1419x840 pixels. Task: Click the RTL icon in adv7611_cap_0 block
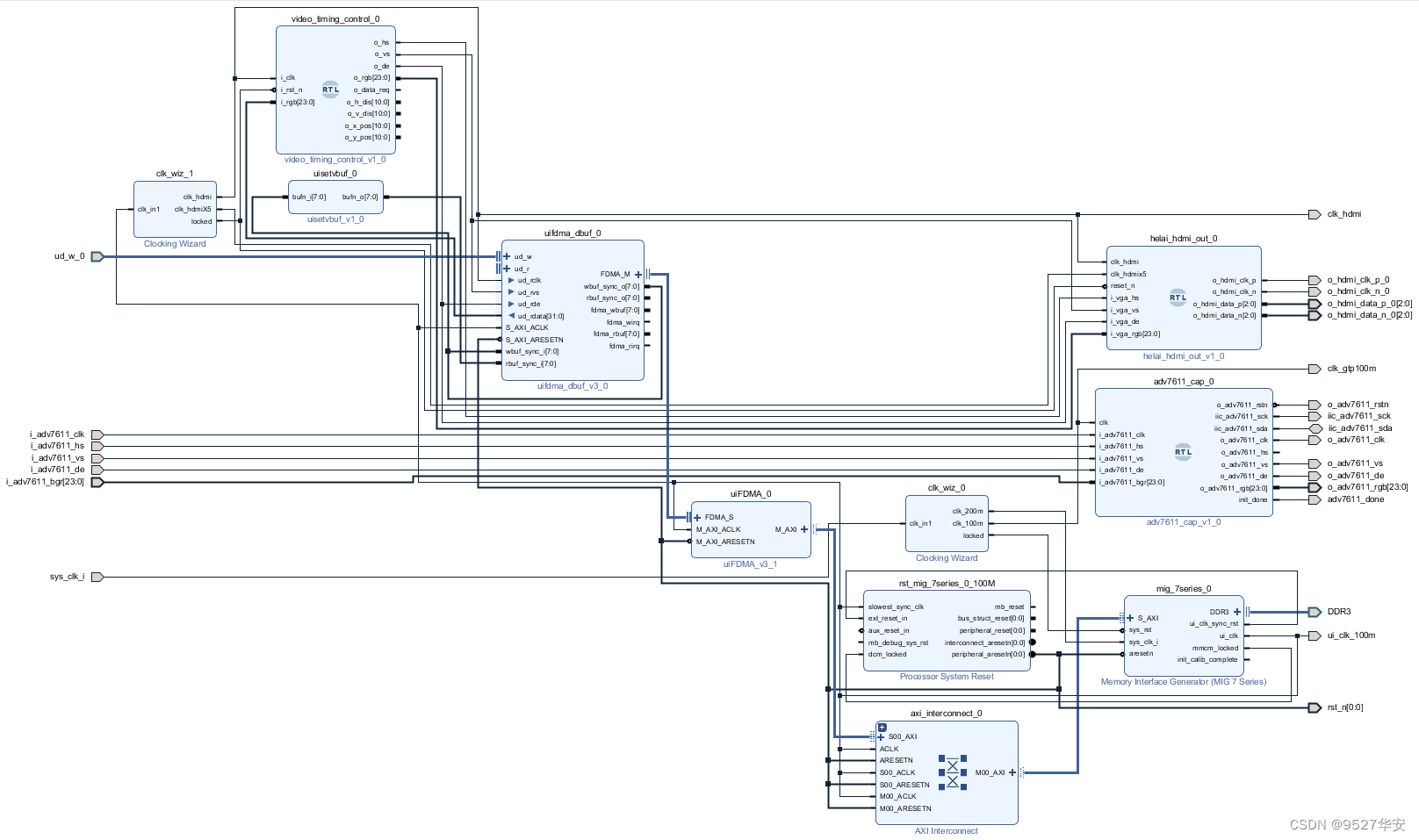1183,452
